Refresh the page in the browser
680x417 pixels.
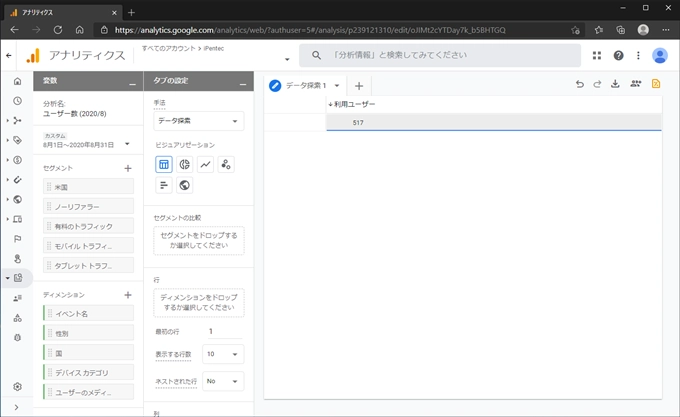58,30
